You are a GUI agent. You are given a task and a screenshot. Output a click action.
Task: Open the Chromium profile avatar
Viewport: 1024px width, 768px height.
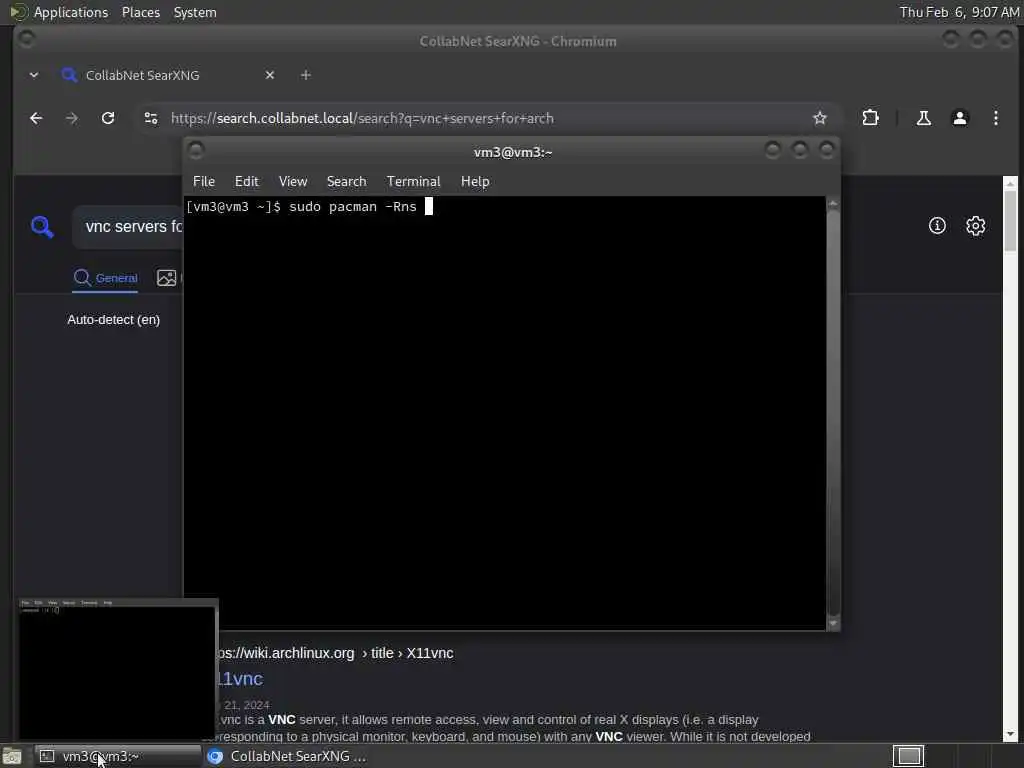(959, 118)
